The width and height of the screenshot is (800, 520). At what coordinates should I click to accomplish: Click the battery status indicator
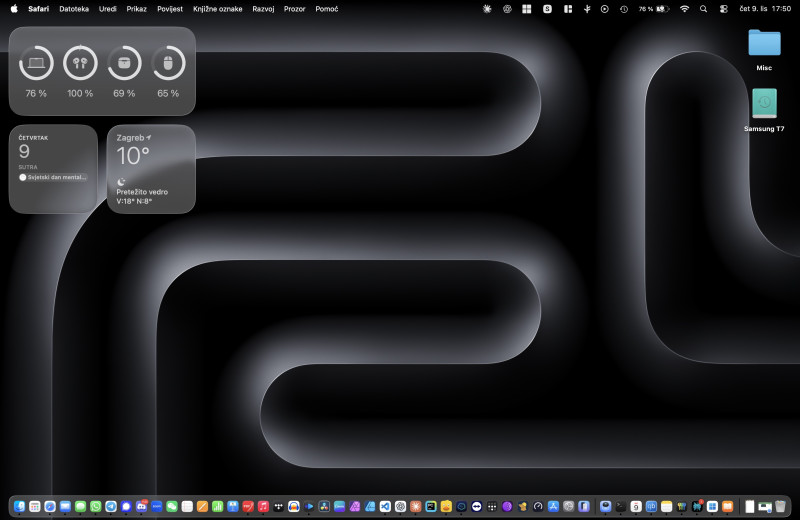point(660,9)
